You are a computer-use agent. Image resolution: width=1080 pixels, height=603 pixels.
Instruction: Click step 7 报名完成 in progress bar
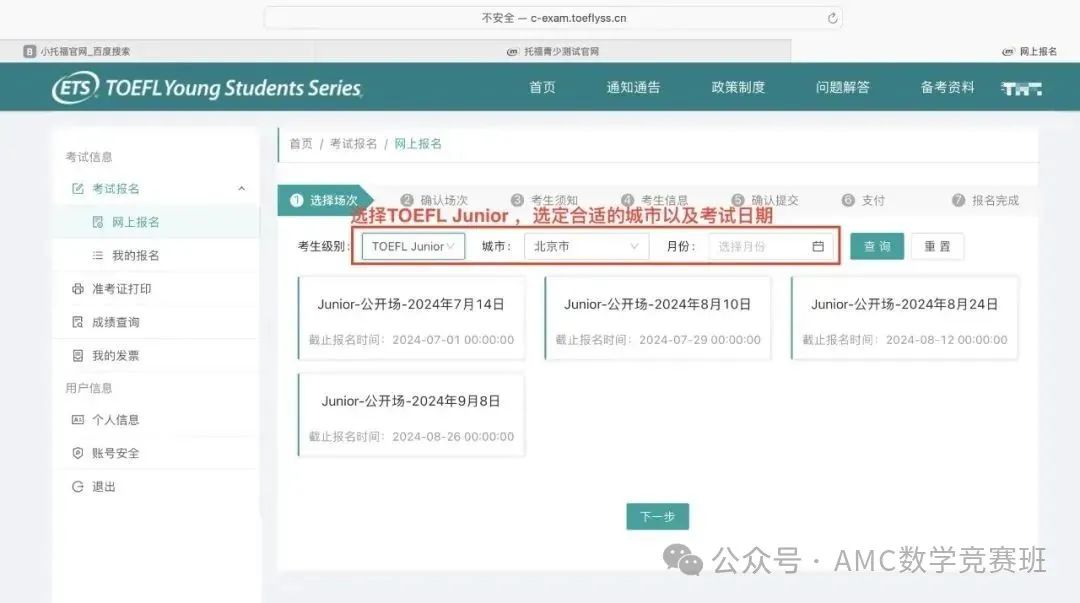point(985,201)
